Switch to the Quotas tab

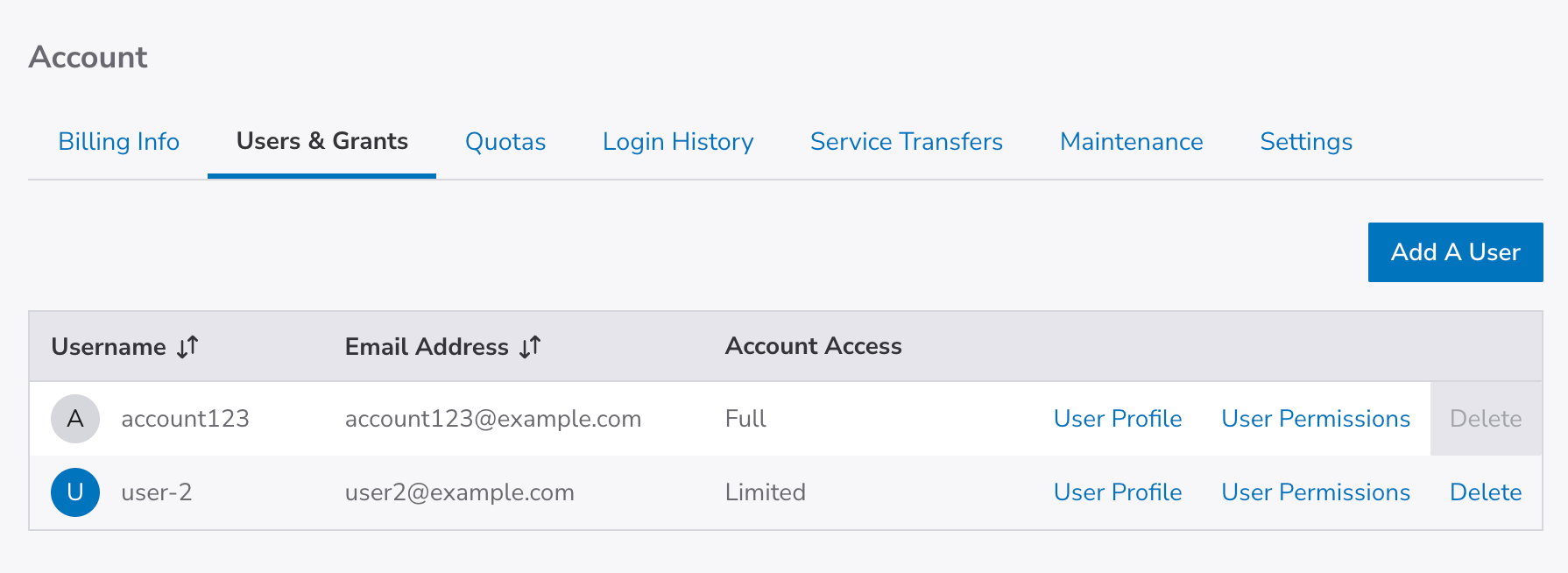coord(505,142)
